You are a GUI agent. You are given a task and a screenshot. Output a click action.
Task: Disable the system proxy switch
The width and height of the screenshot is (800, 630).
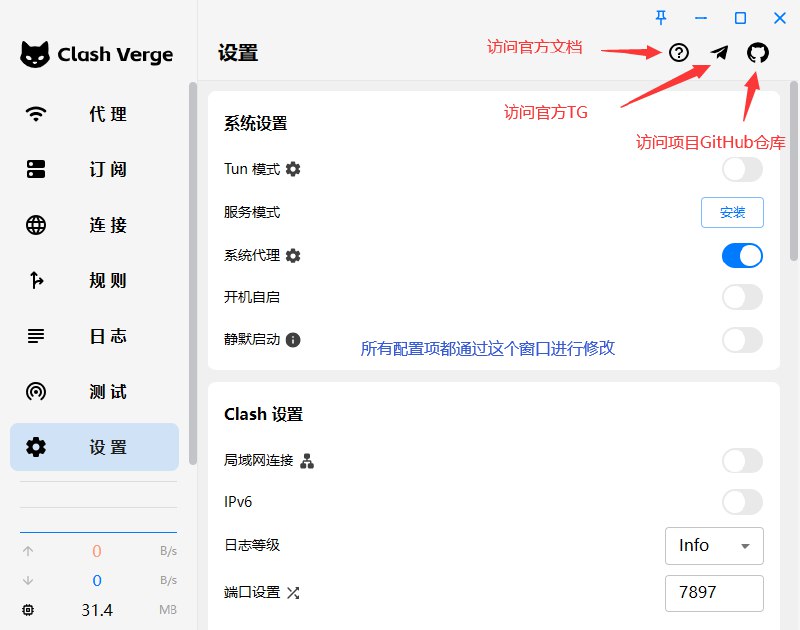coord(742,256)
